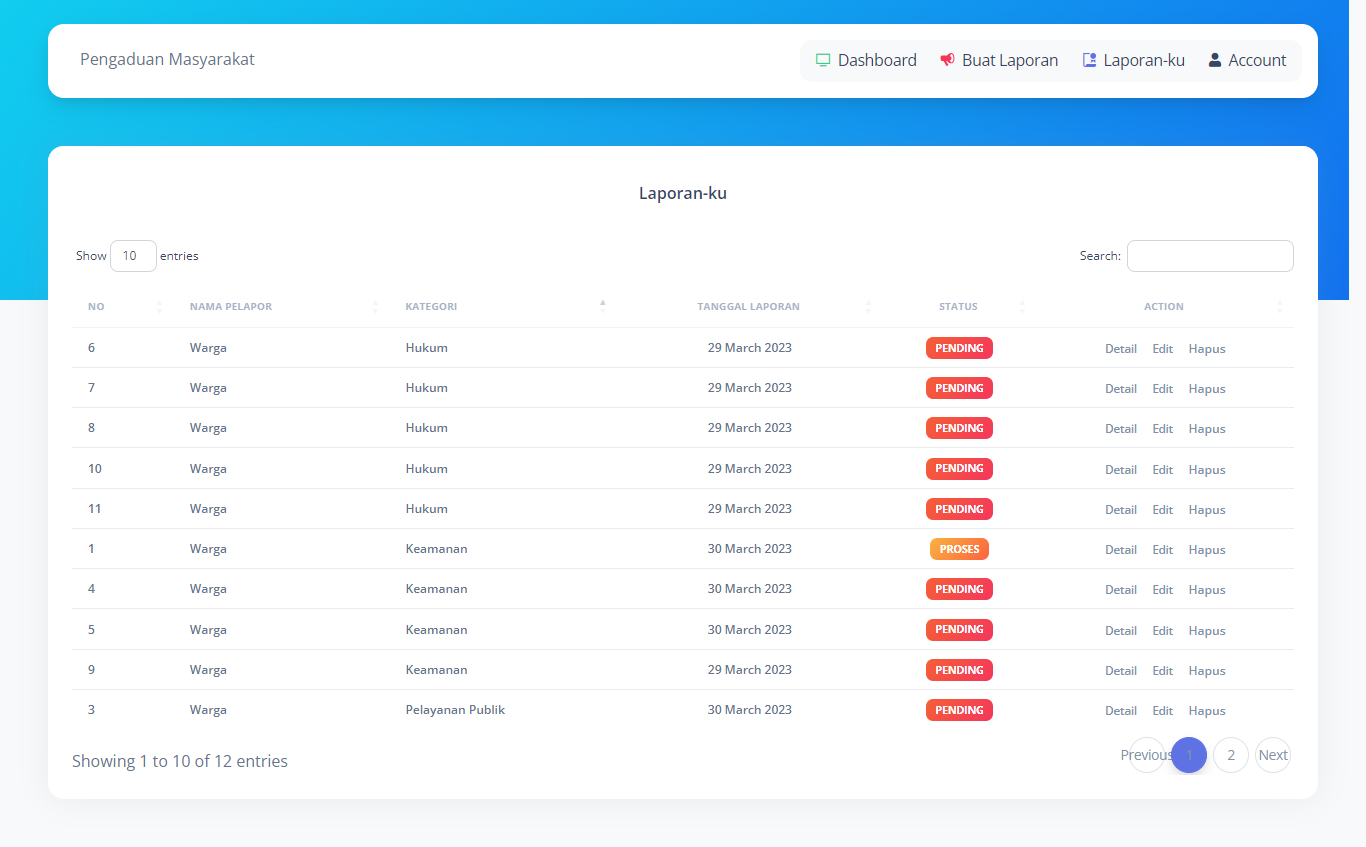Screen dimensions: 1366x847
Task: Open the Show entries count dropdown
Action: click(133, 256)
